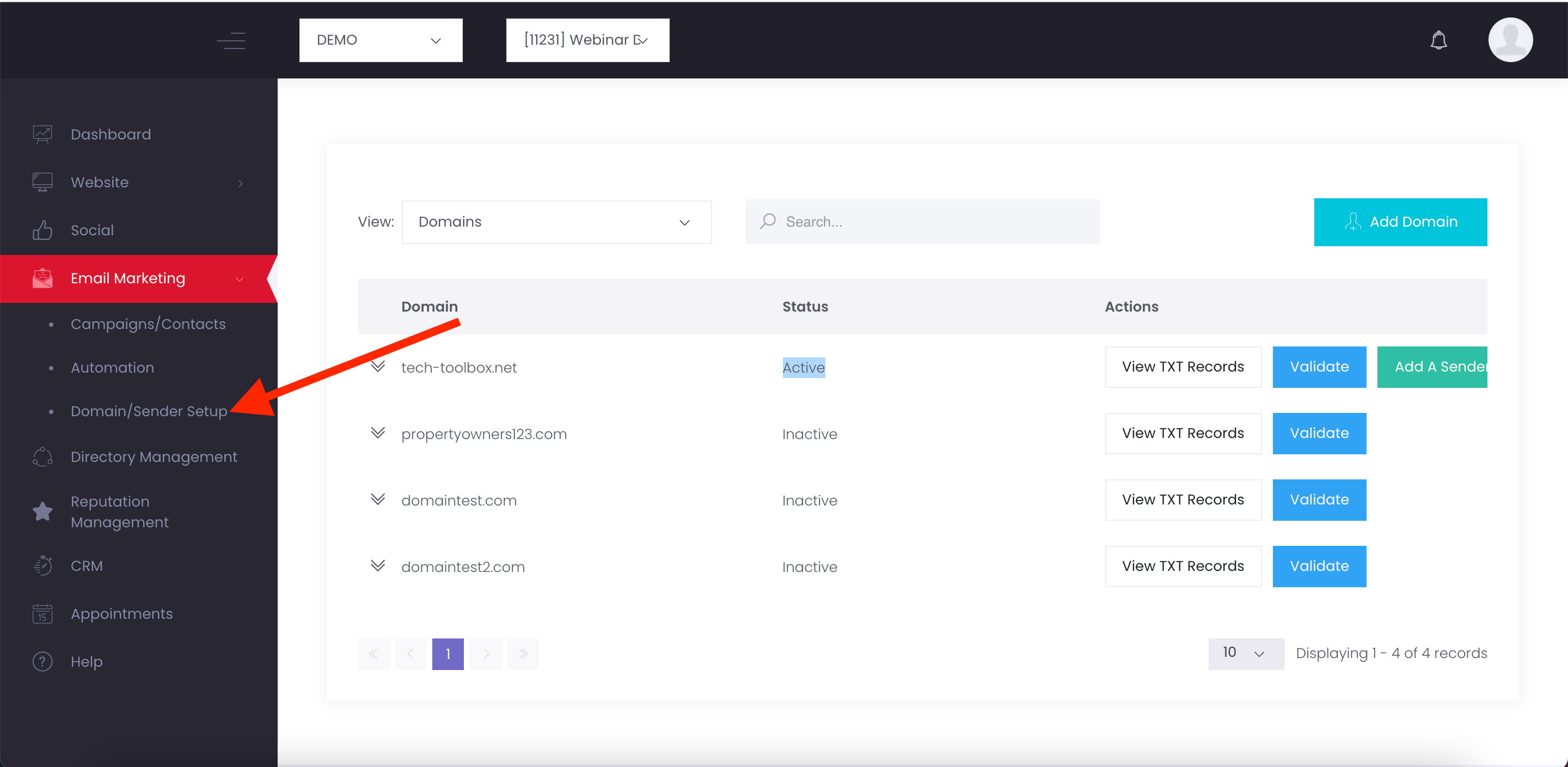Validate the domaintest.com domain
This screenshot has width=1568, height=767.
point(1319,500)
